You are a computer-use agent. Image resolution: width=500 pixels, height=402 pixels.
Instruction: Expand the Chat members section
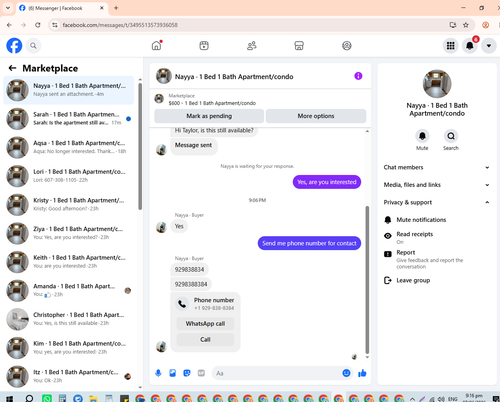(436, 167)
